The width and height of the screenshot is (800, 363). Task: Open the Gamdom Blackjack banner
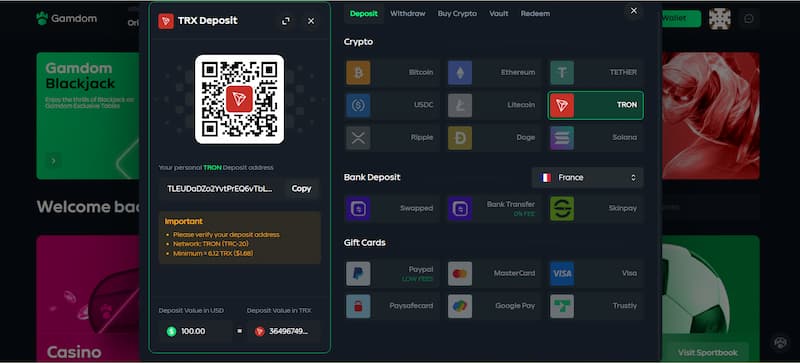[87, 116]
